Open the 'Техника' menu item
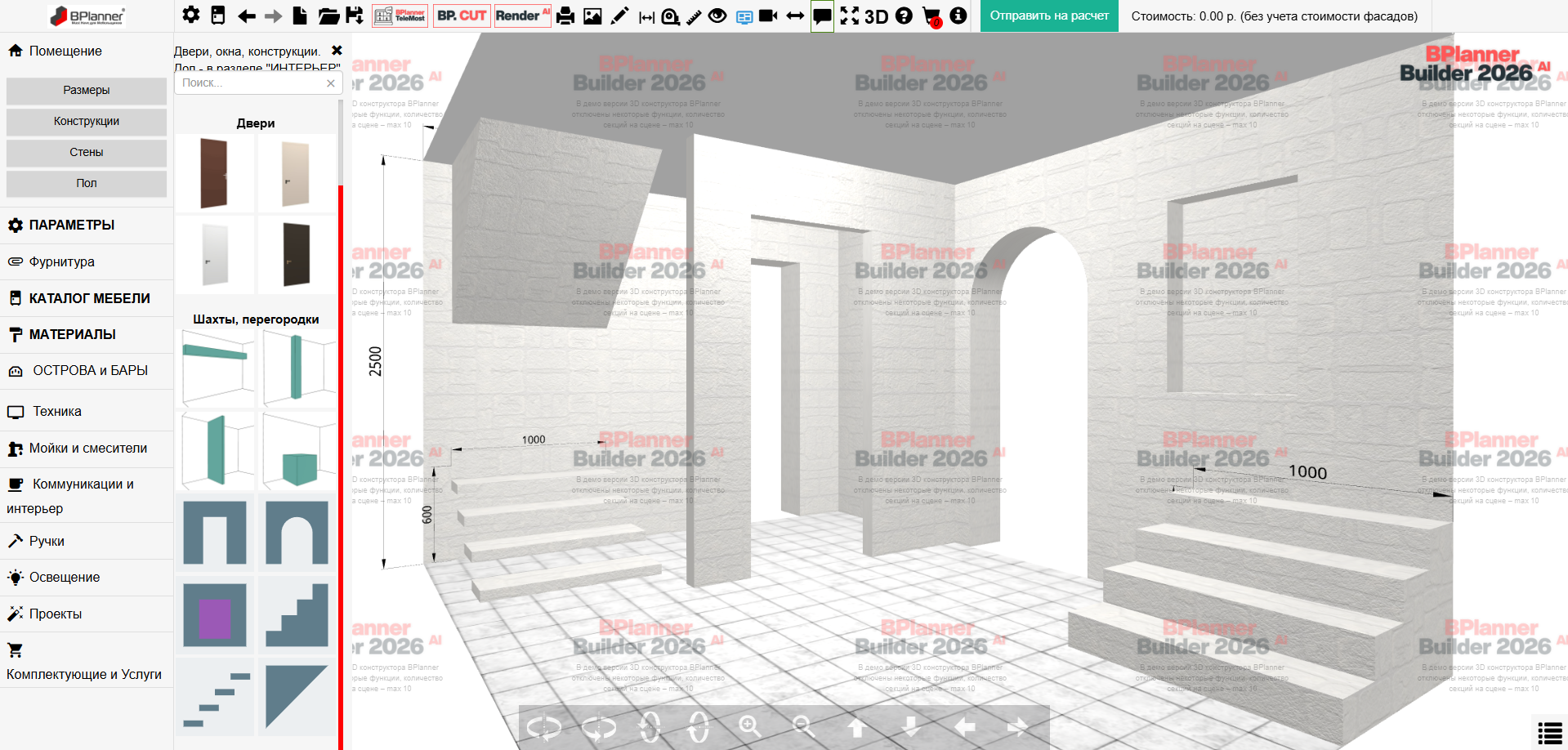The image size is (1568, 750). [x=87, y=412]
